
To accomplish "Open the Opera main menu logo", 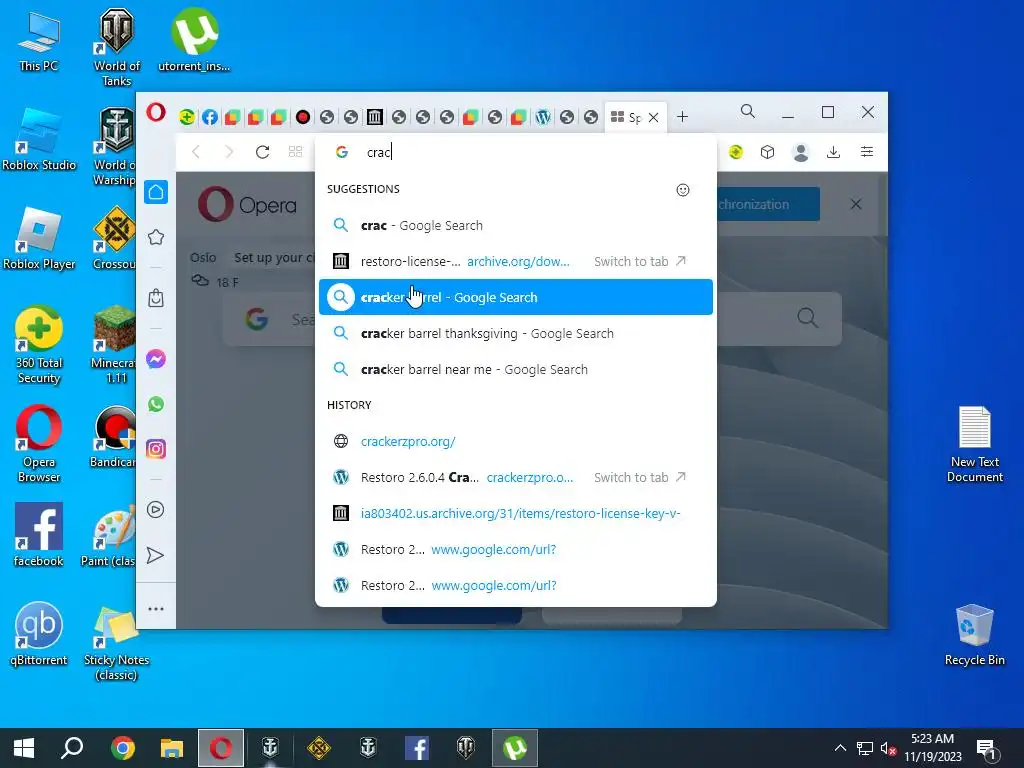I will [155, 112].
